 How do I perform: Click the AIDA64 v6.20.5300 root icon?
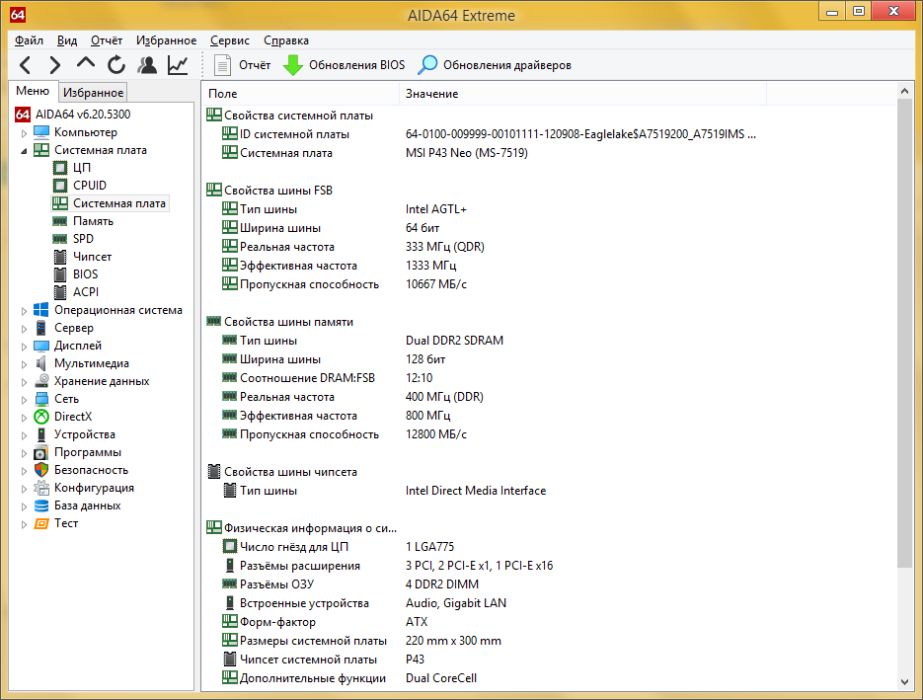[22, 114]
